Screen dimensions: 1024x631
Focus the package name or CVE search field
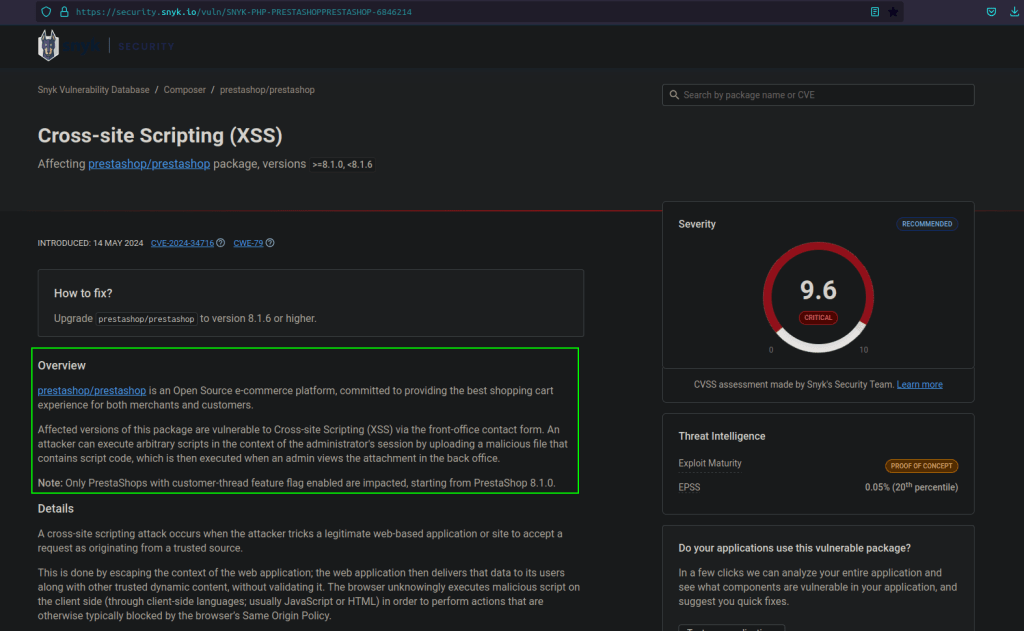point(825,95)
